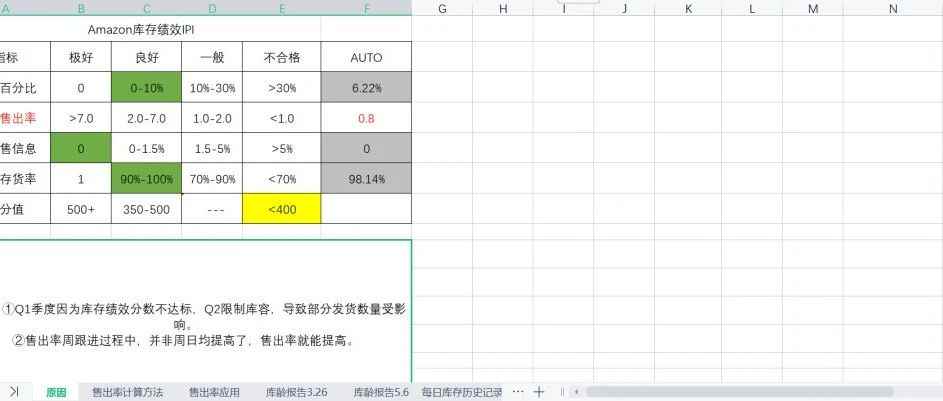Select the green 0-10% cell

pos(146,87)
